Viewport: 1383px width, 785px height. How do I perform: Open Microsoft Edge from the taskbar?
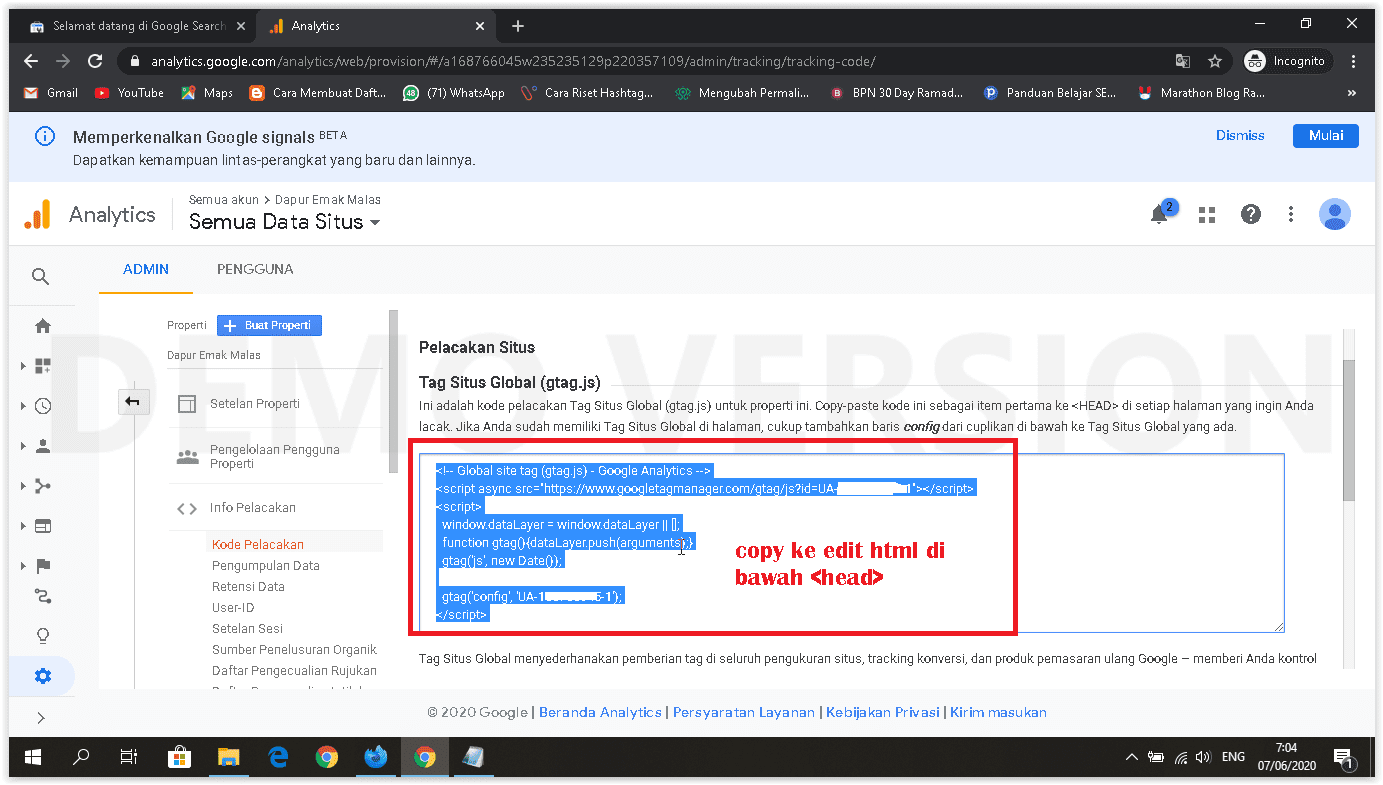(278, 757)
